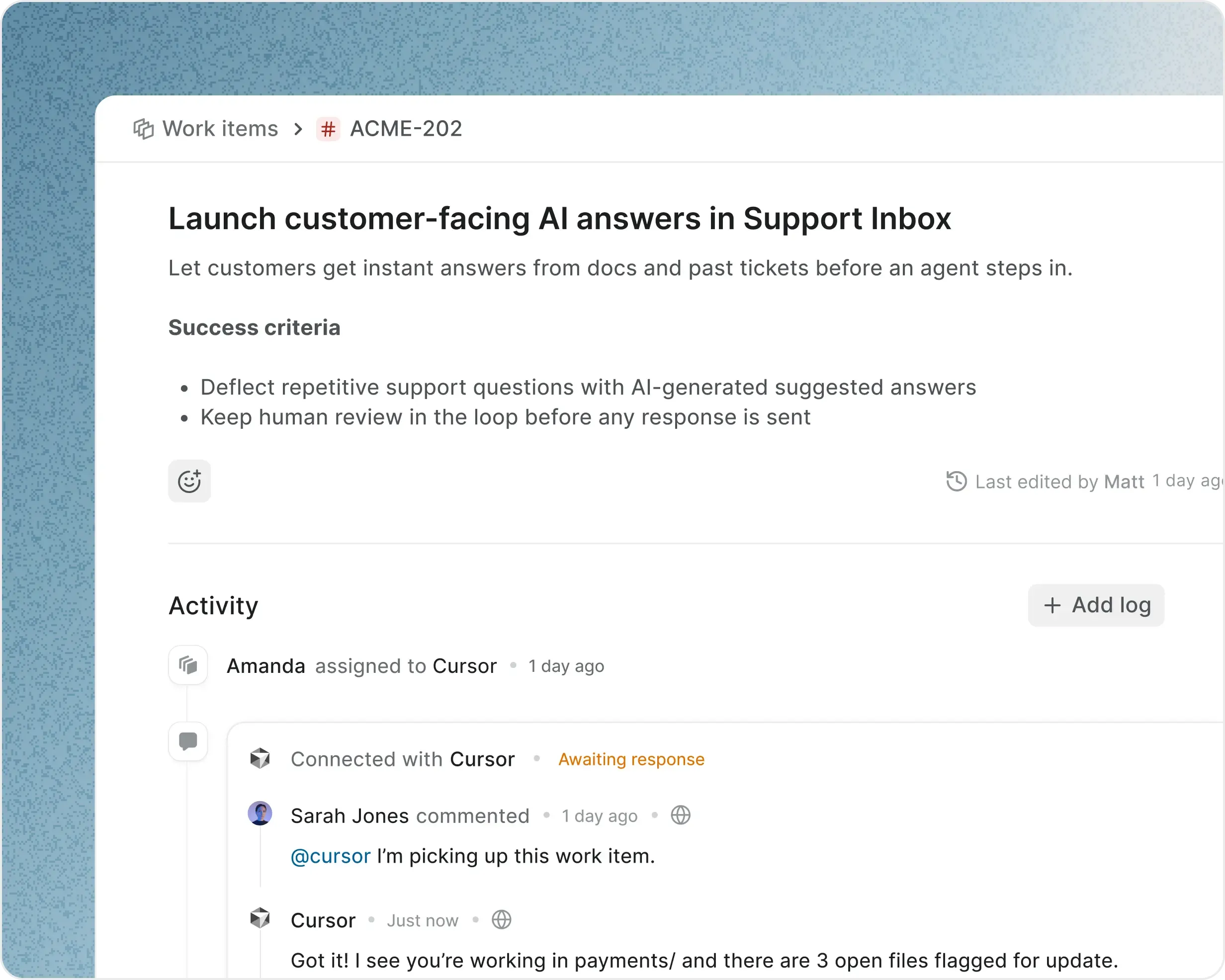Screen dimensions: 1225x980
Task: Add a reaction using the smiley icon
Action: pos(189,481)
